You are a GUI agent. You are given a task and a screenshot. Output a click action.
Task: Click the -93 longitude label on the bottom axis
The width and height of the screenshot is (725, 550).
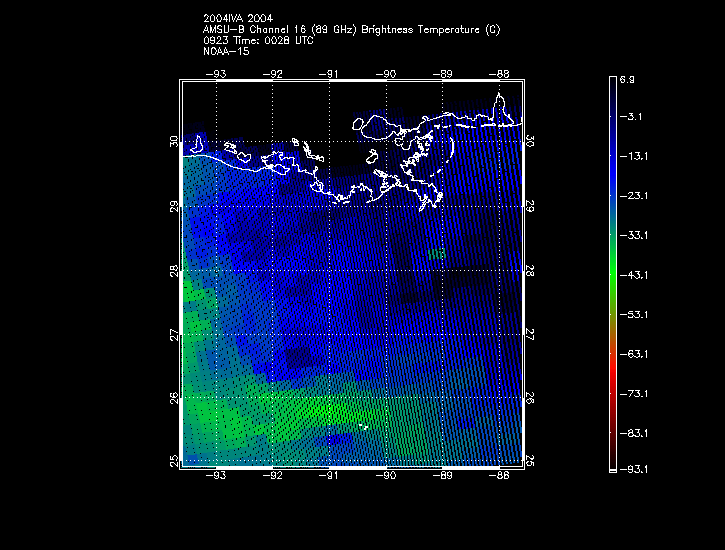pyautogui.click(x=216, y=475)
